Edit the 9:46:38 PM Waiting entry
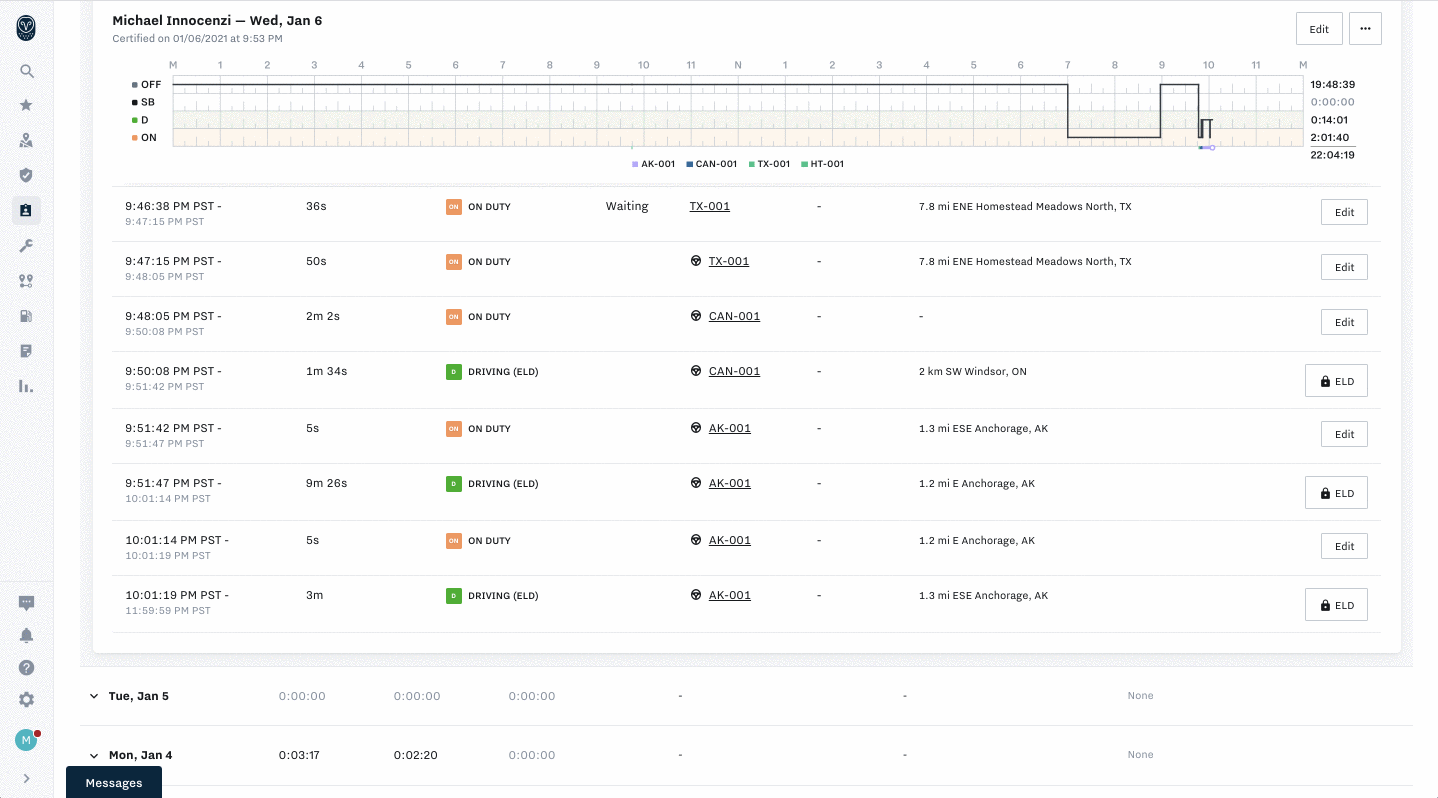1438x798 pixels. 1344,212
